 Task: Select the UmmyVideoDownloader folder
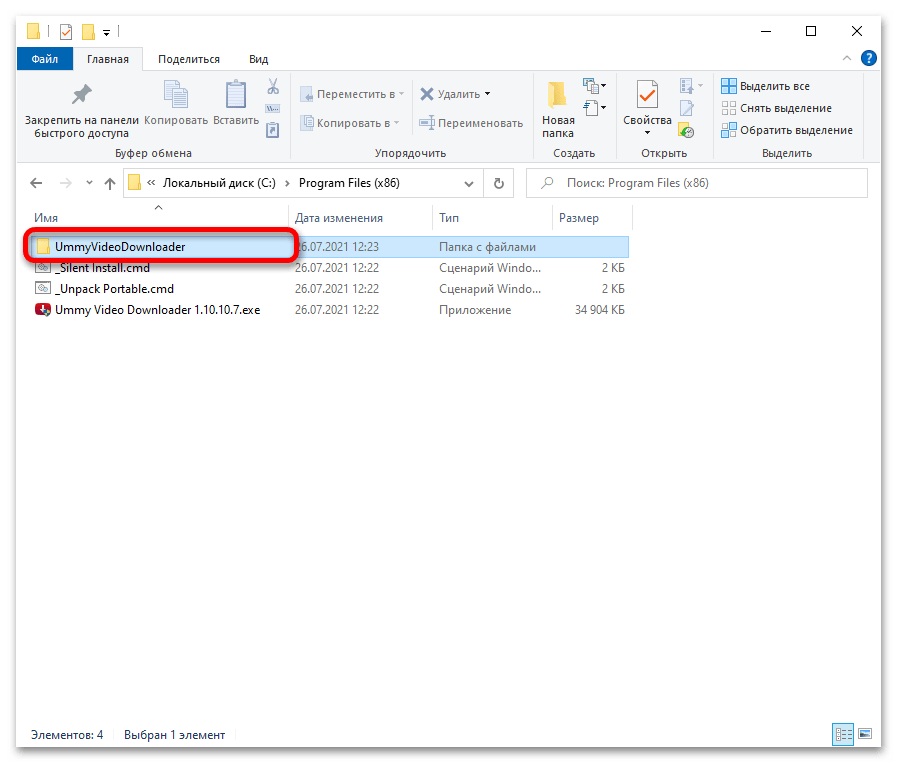(329, 247)
